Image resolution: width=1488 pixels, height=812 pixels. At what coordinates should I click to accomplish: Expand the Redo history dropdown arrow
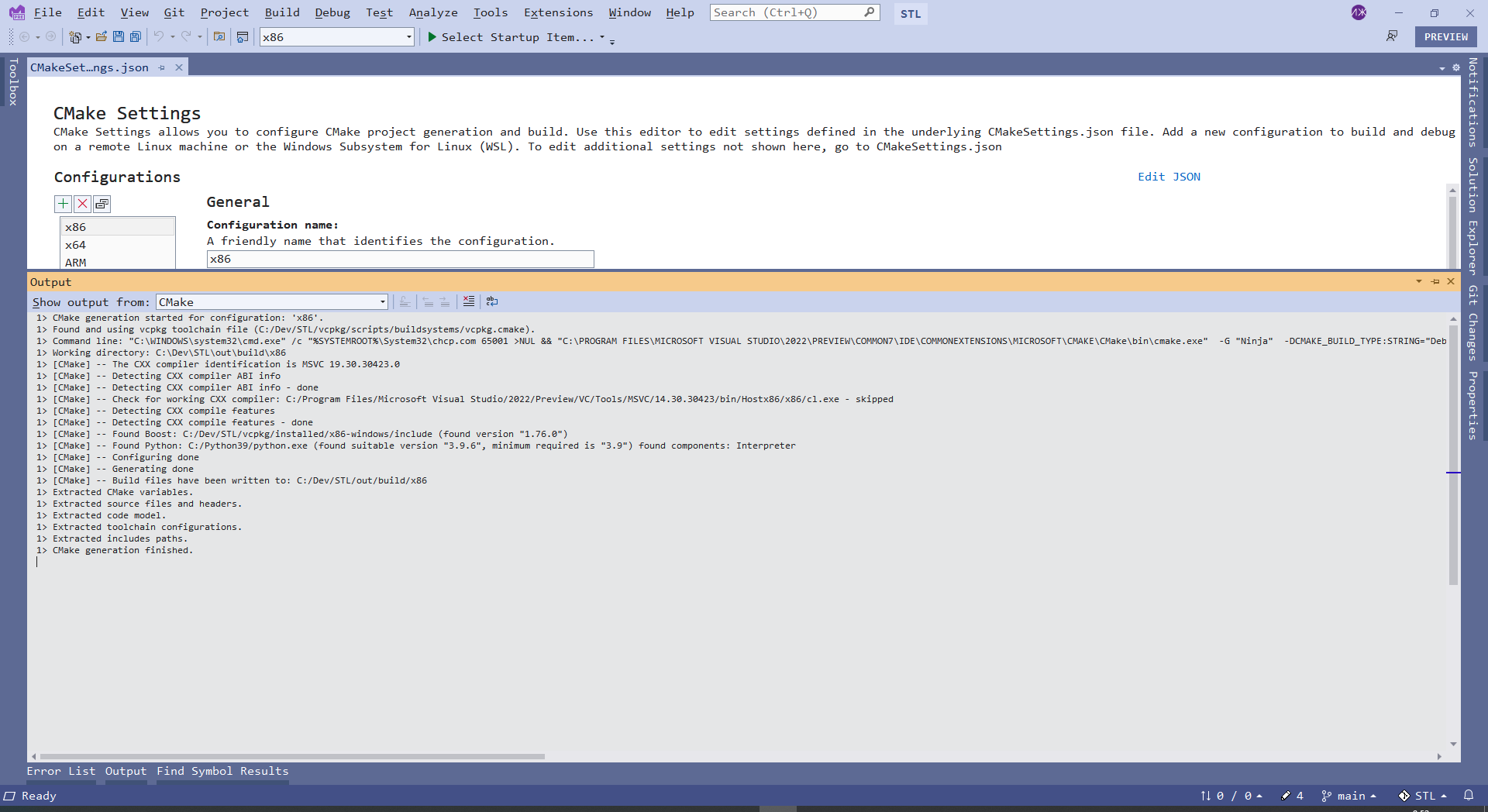click(199, 36)
